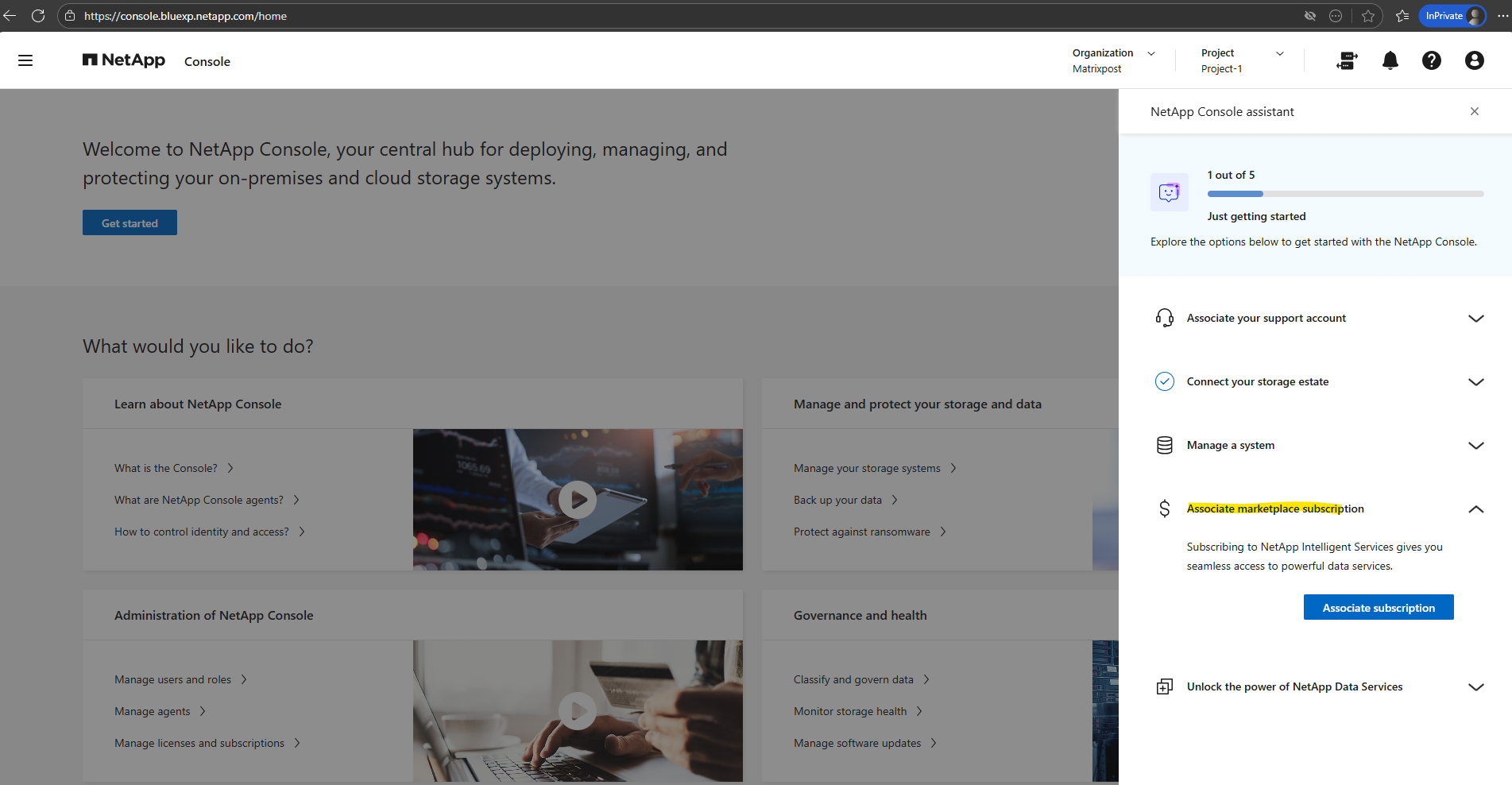Open What is the Console? link
This screenshot has height=785, width=1512.
click(174, 468)
